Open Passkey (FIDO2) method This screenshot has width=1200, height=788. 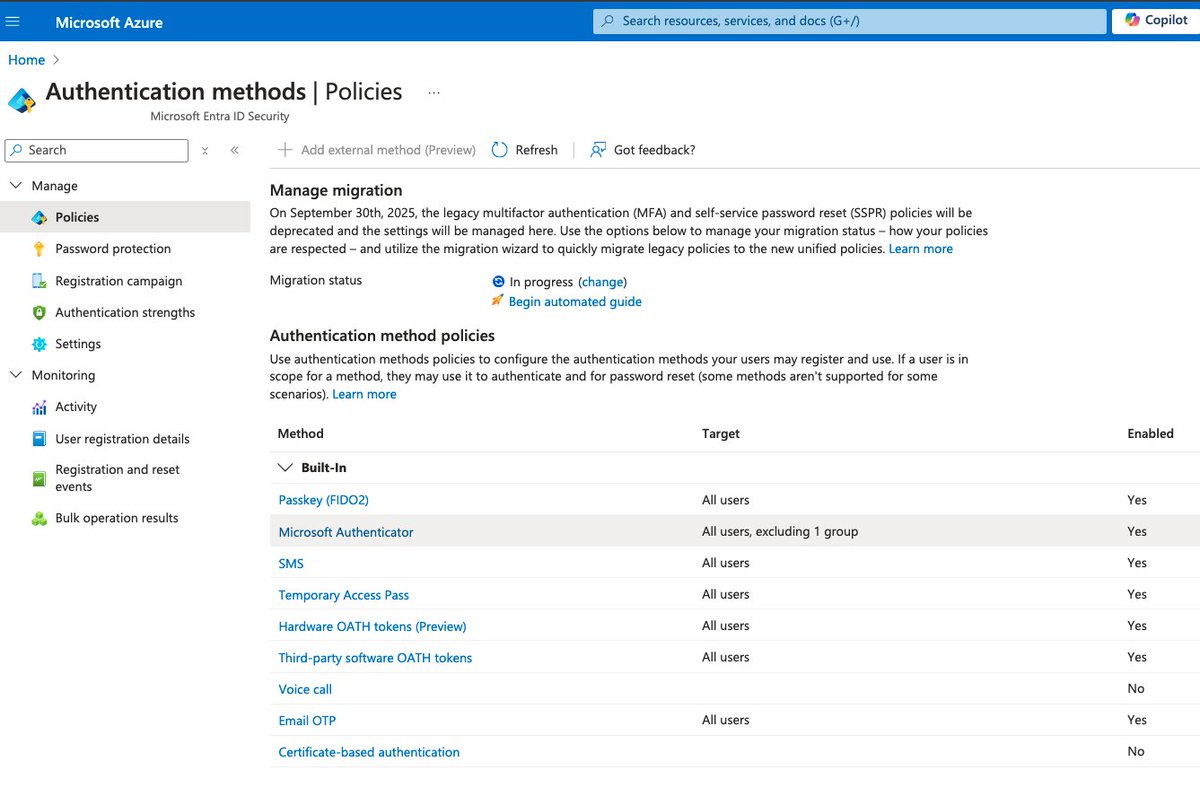pos(324,500)
